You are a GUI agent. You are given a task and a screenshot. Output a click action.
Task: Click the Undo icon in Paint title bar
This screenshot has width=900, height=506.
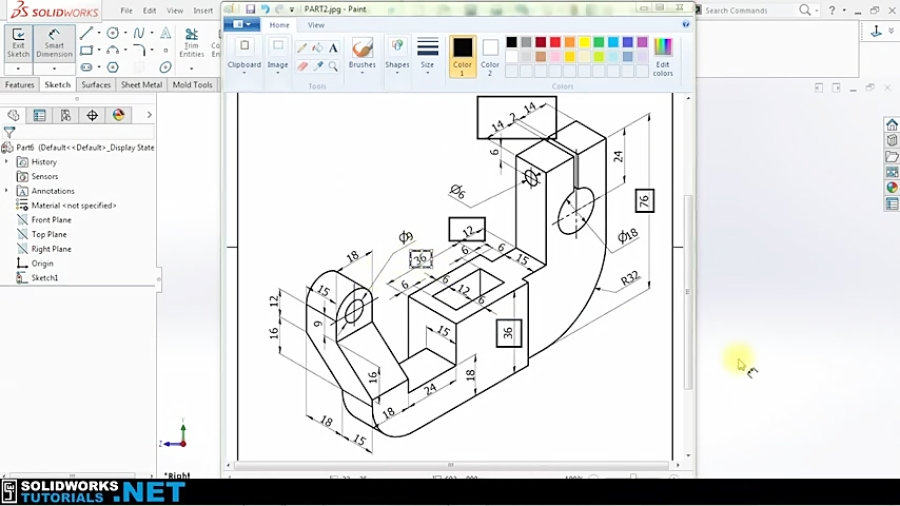click(x=265, y=9)
